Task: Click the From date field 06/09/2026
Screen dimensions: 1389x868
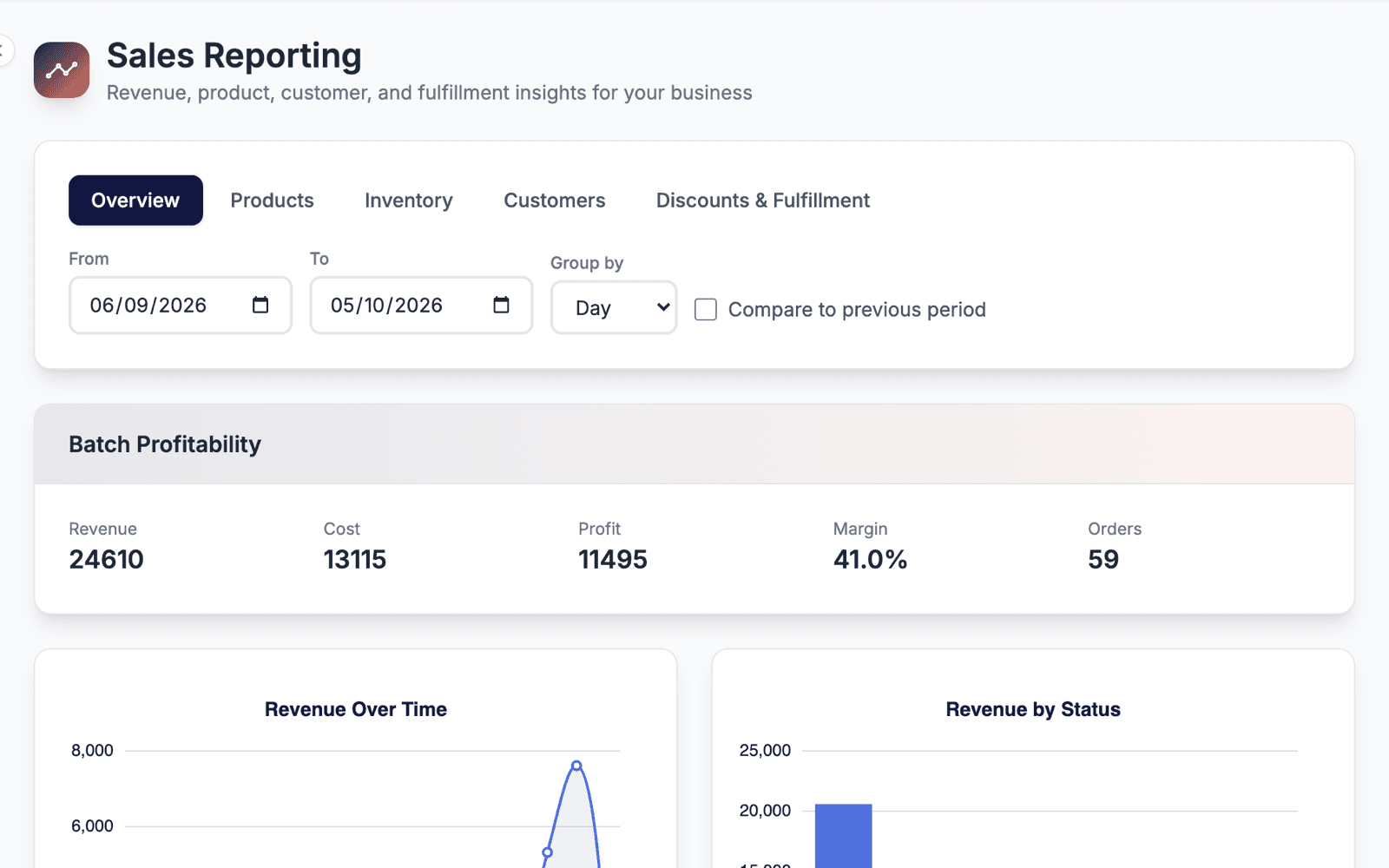Action: 181,306
